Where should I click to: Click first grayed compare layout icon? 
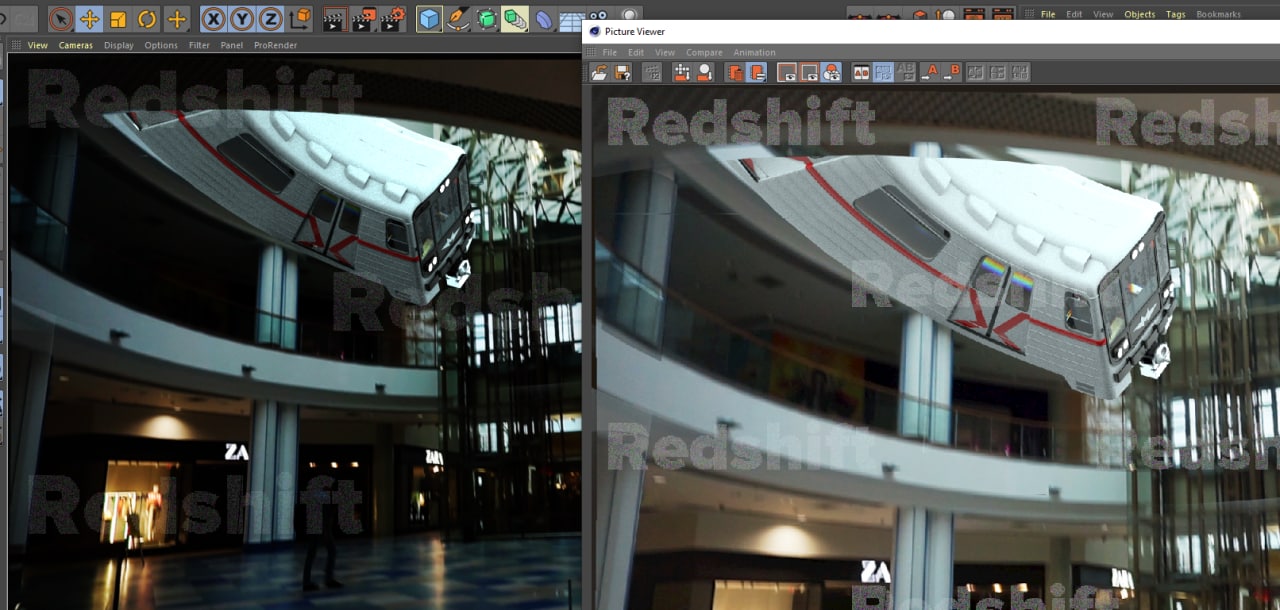[x=976, y=72]
